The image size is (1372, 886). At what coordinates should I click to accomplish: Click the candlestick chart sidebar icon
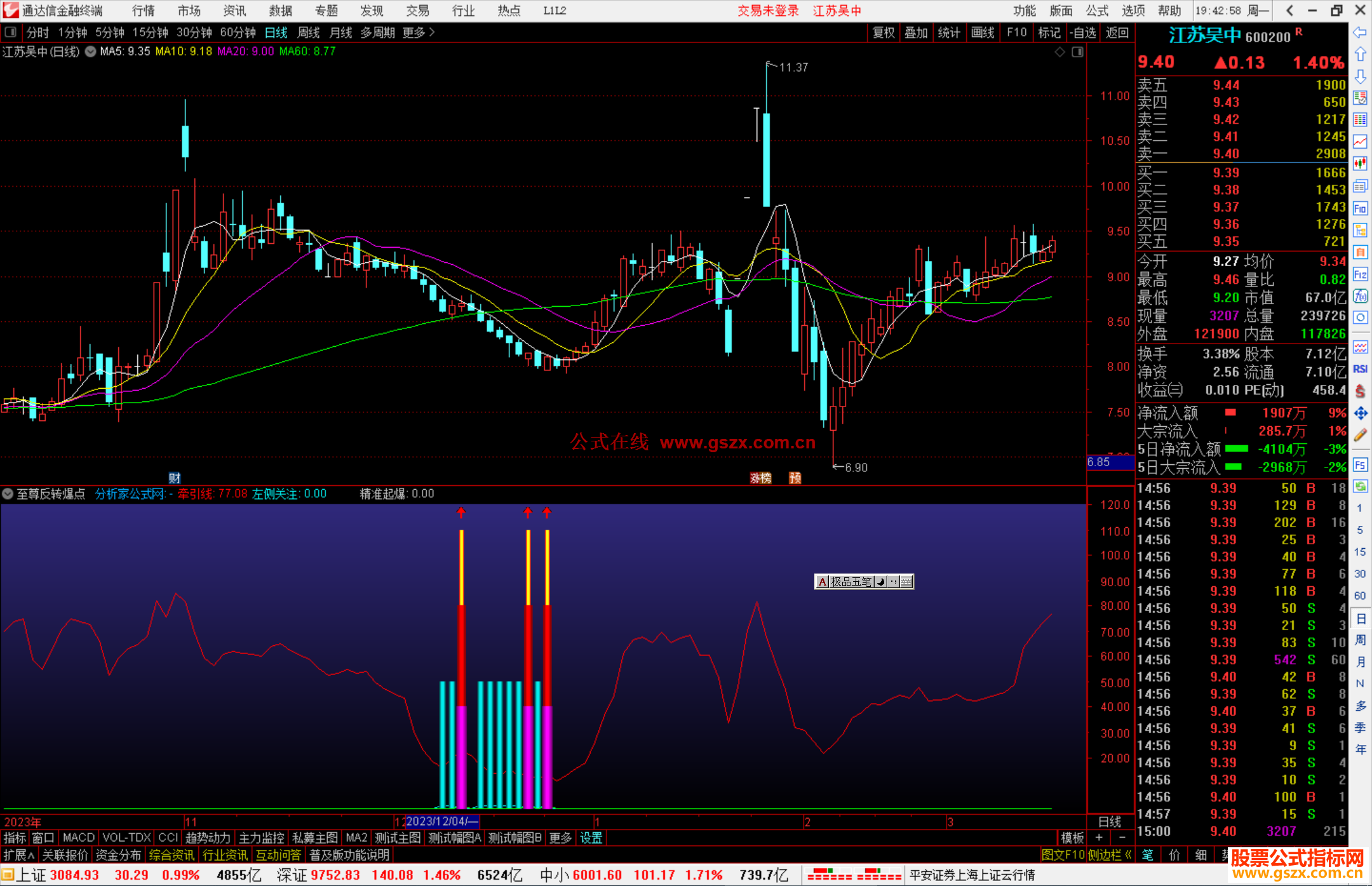[1360, 163]
